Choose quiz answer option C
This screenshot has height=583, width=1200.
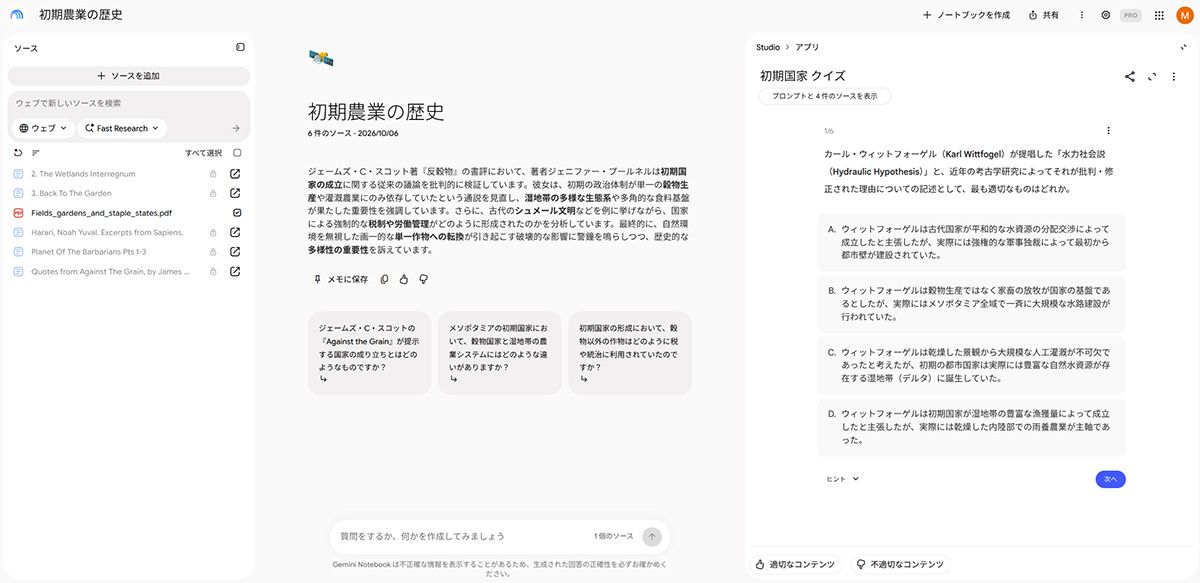pos(972,366)
